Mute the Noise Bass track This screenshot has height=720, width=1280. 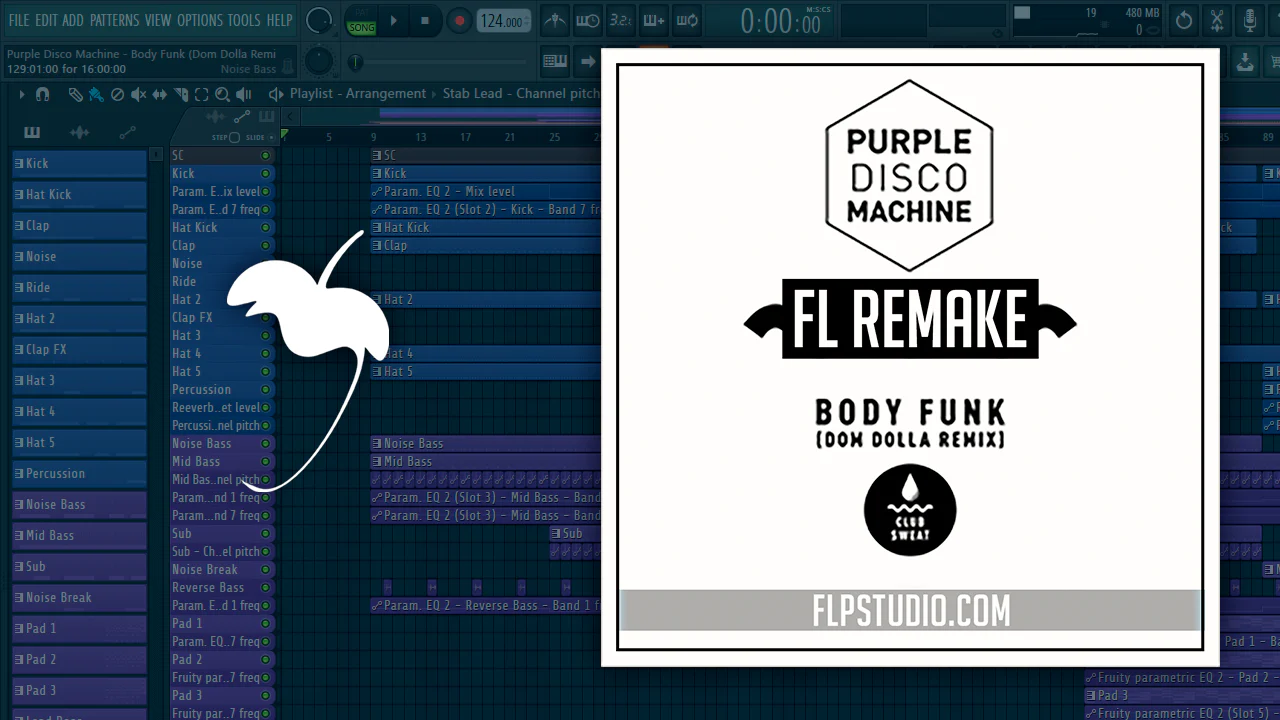click(266, 443)
